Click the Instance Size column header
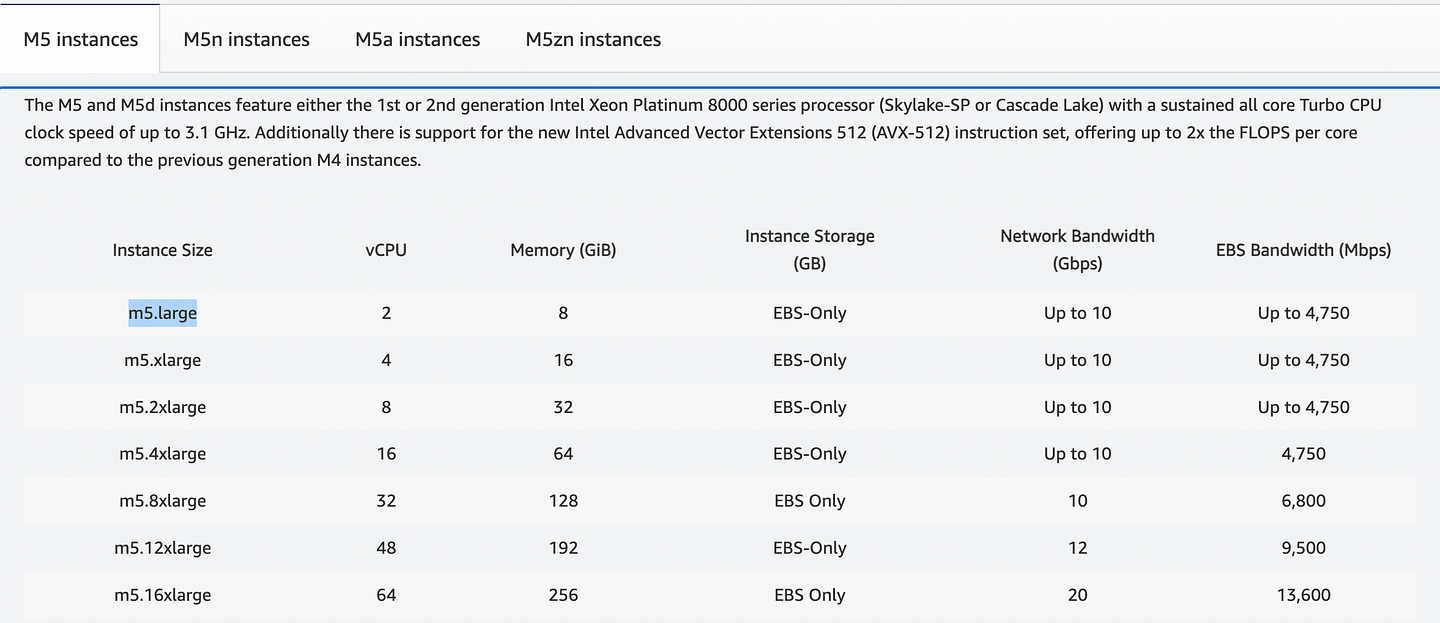Image resolution: width=1440 pixels, height=623 pixels. (x=162, y=250)
